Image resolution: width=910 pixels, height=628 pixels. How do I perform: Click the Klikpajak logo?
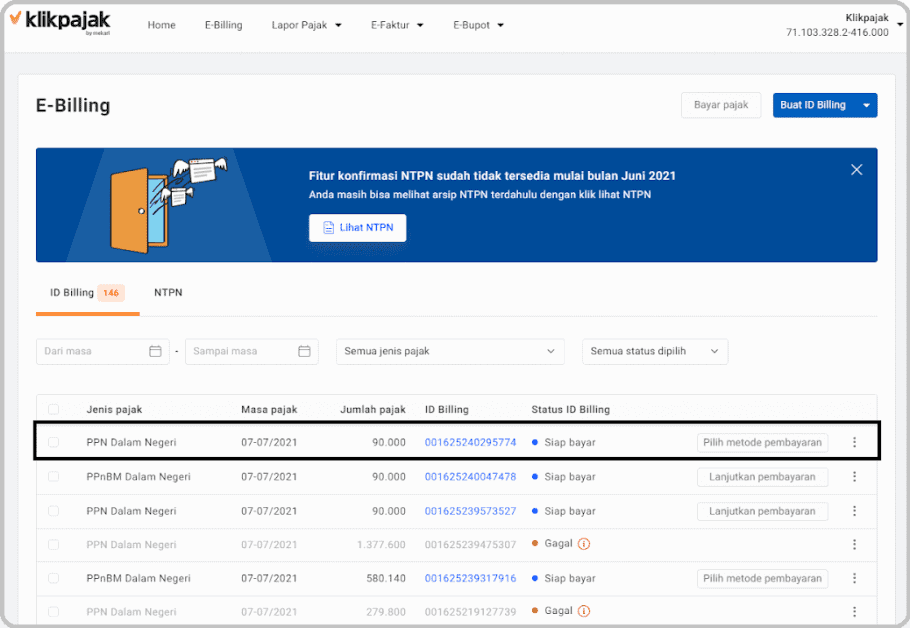pos(60,21)
